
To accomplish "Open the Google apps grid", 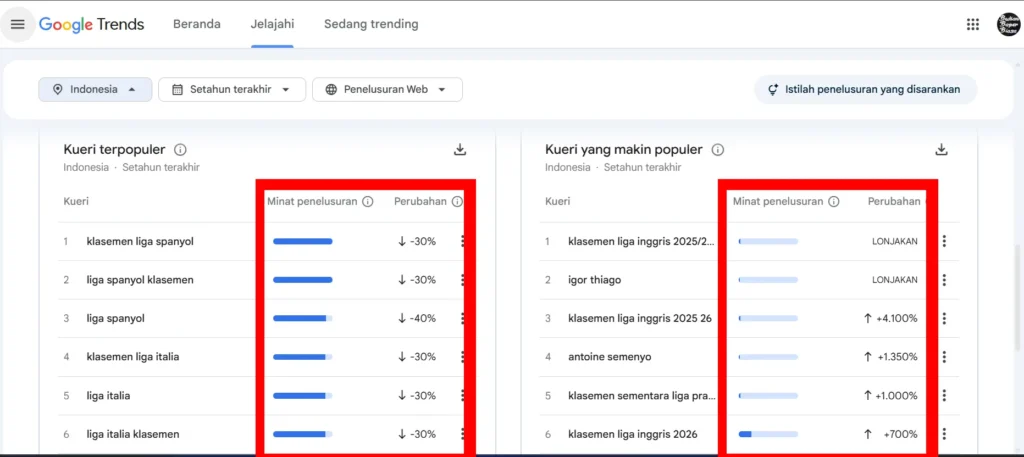I will [972, 24].
